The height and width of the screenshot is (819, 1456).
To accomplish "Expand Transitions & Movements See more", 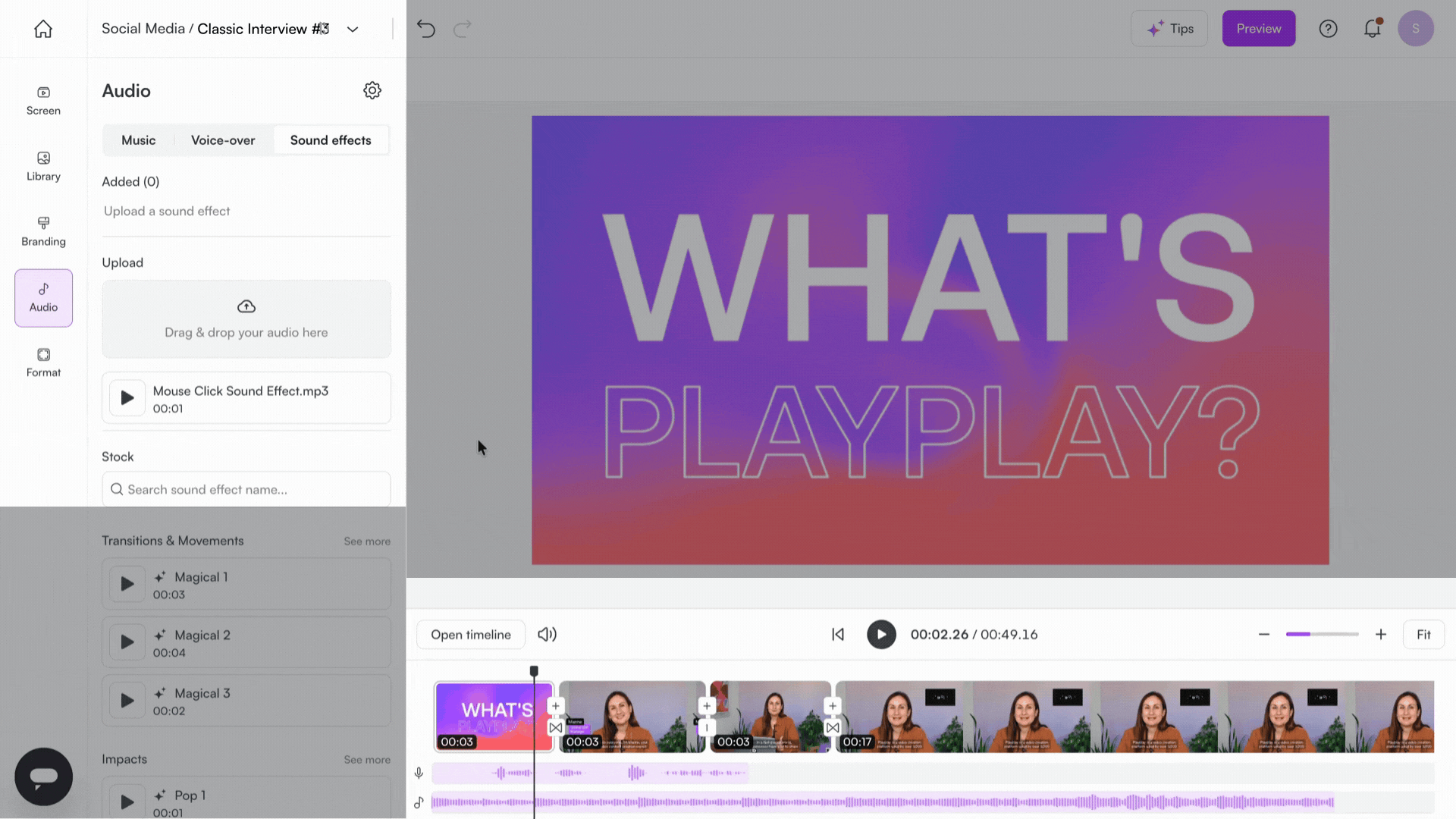I will 367,541.
